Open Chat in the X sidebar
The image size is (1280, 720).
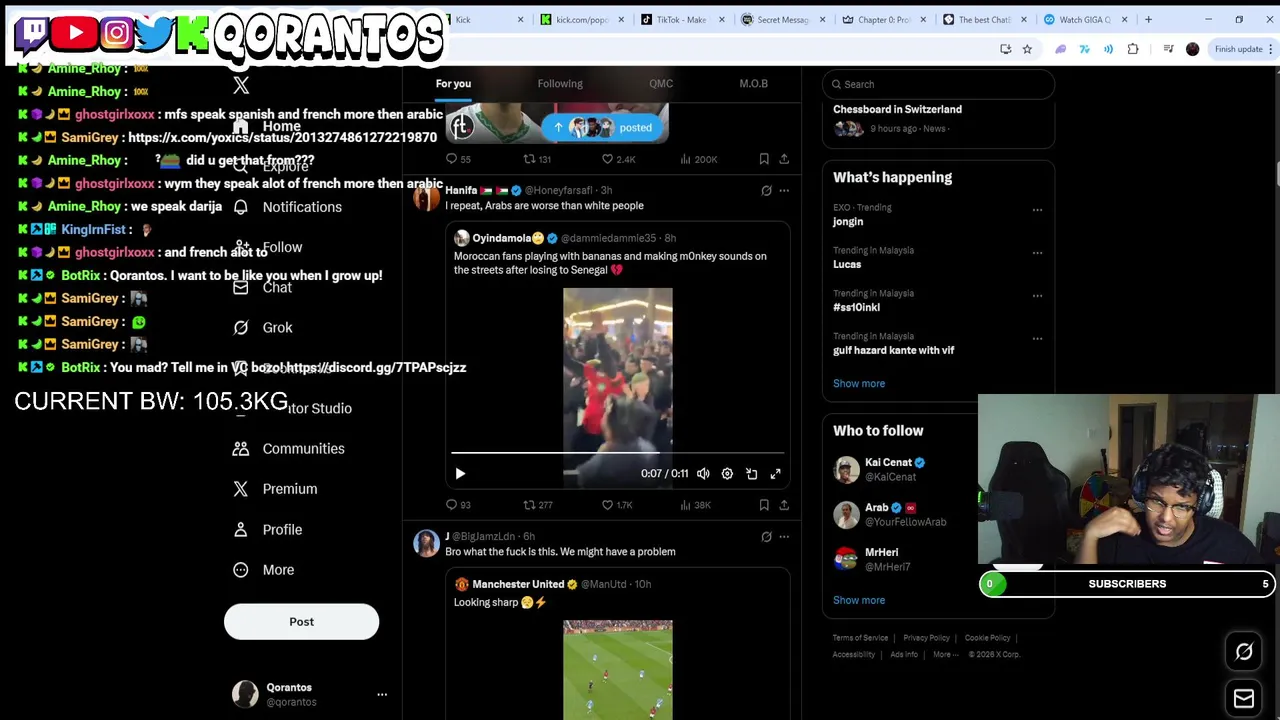click(263, 287)
